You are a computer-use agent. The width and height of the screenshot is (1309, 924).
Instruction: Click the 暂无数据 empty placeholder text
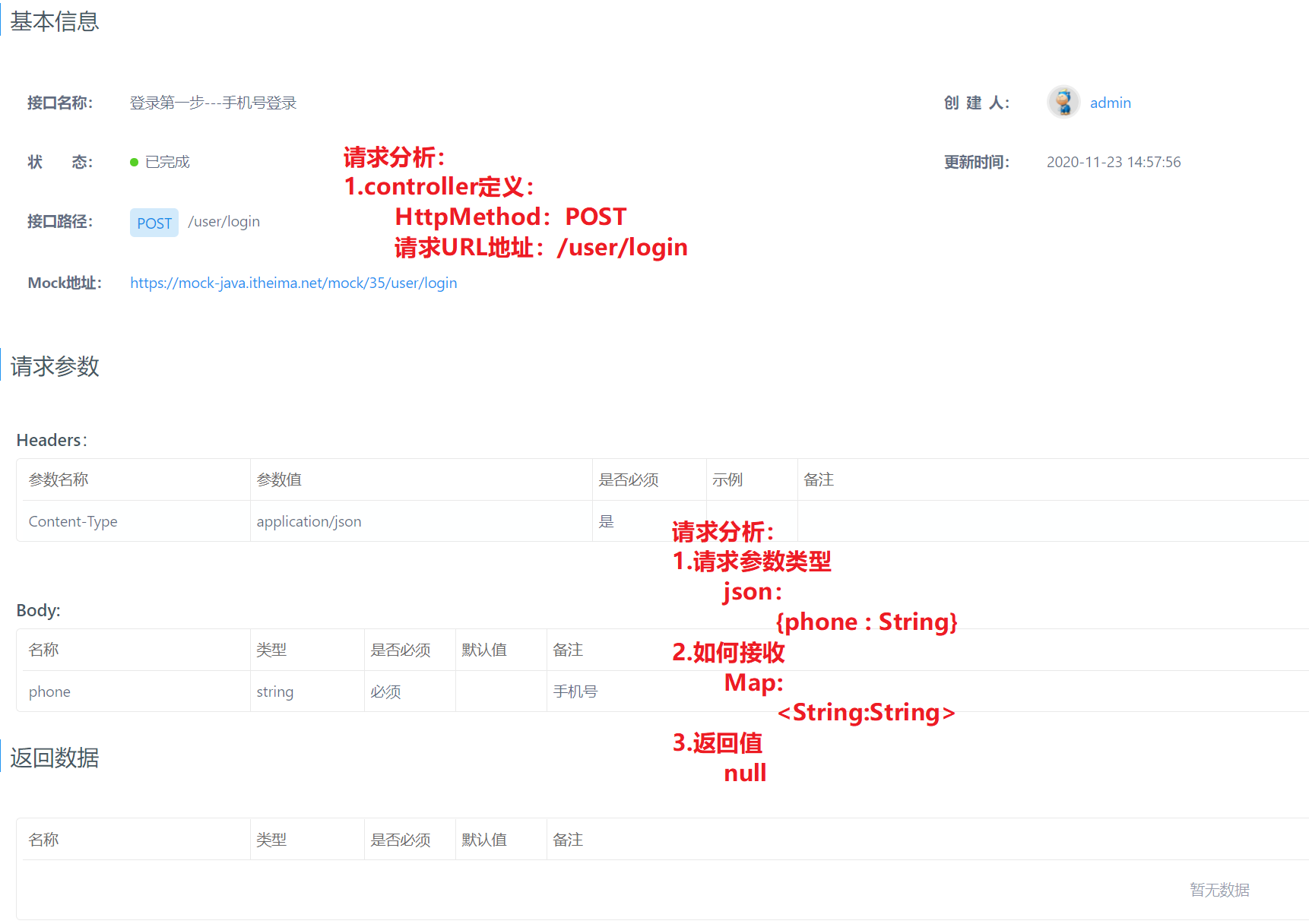click(x=1220, y=890)
